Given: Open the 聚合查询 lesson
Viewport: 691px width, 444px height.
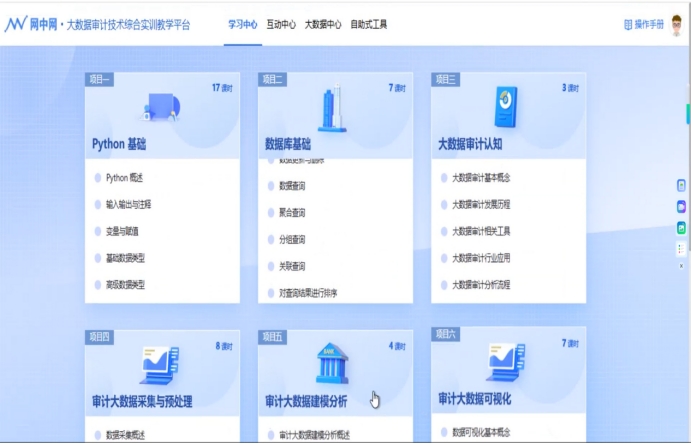Looking at the screenshot, I should (x=292, y=212).
